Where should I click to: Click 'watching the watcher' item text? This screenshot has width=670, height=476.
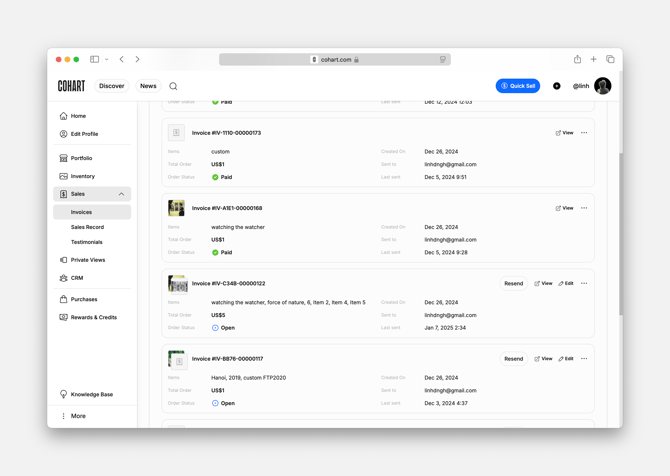238,227
